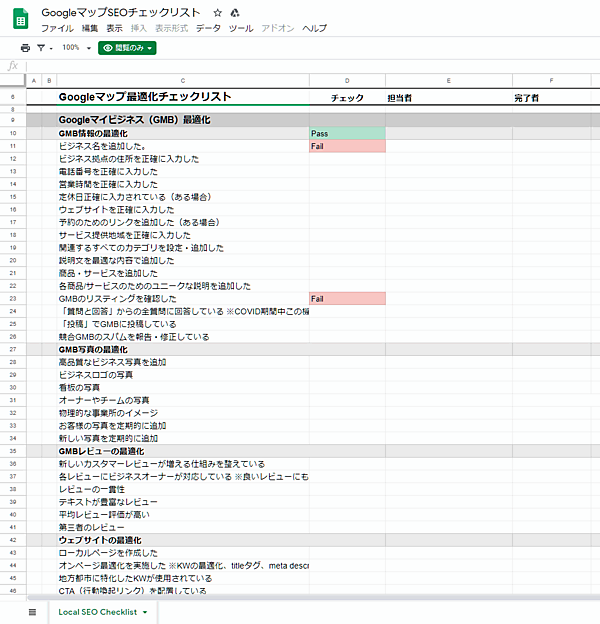Open the 100% zoom dropdown
The width and height of the screenshot is (600, 624).
(x=76, y=47)
